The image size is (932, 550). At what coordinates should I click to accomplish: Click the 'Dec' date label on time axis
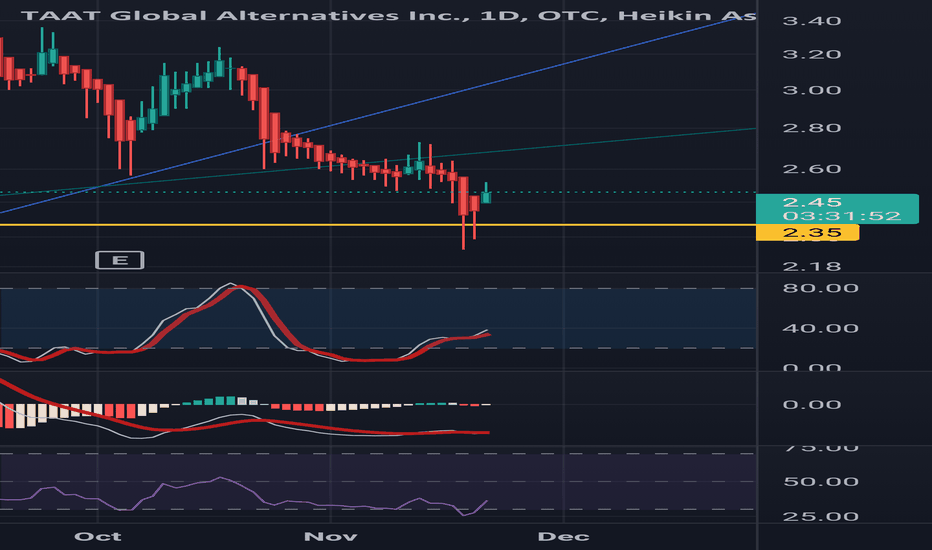tap(563, 536)
